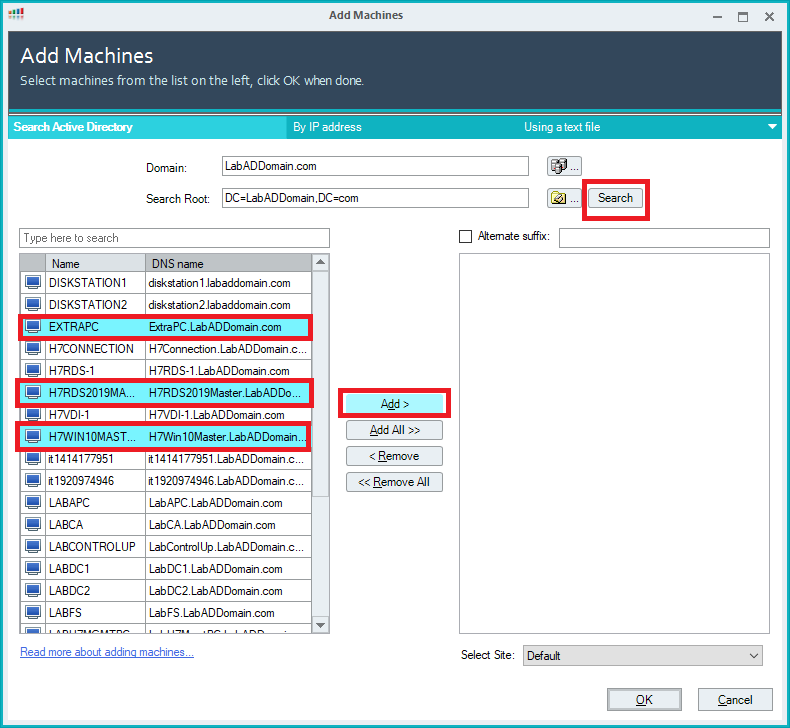Click the machine list scroll down arrow
Image resolution: width=790 pixels, height=728 pixels.
(321, 625)
